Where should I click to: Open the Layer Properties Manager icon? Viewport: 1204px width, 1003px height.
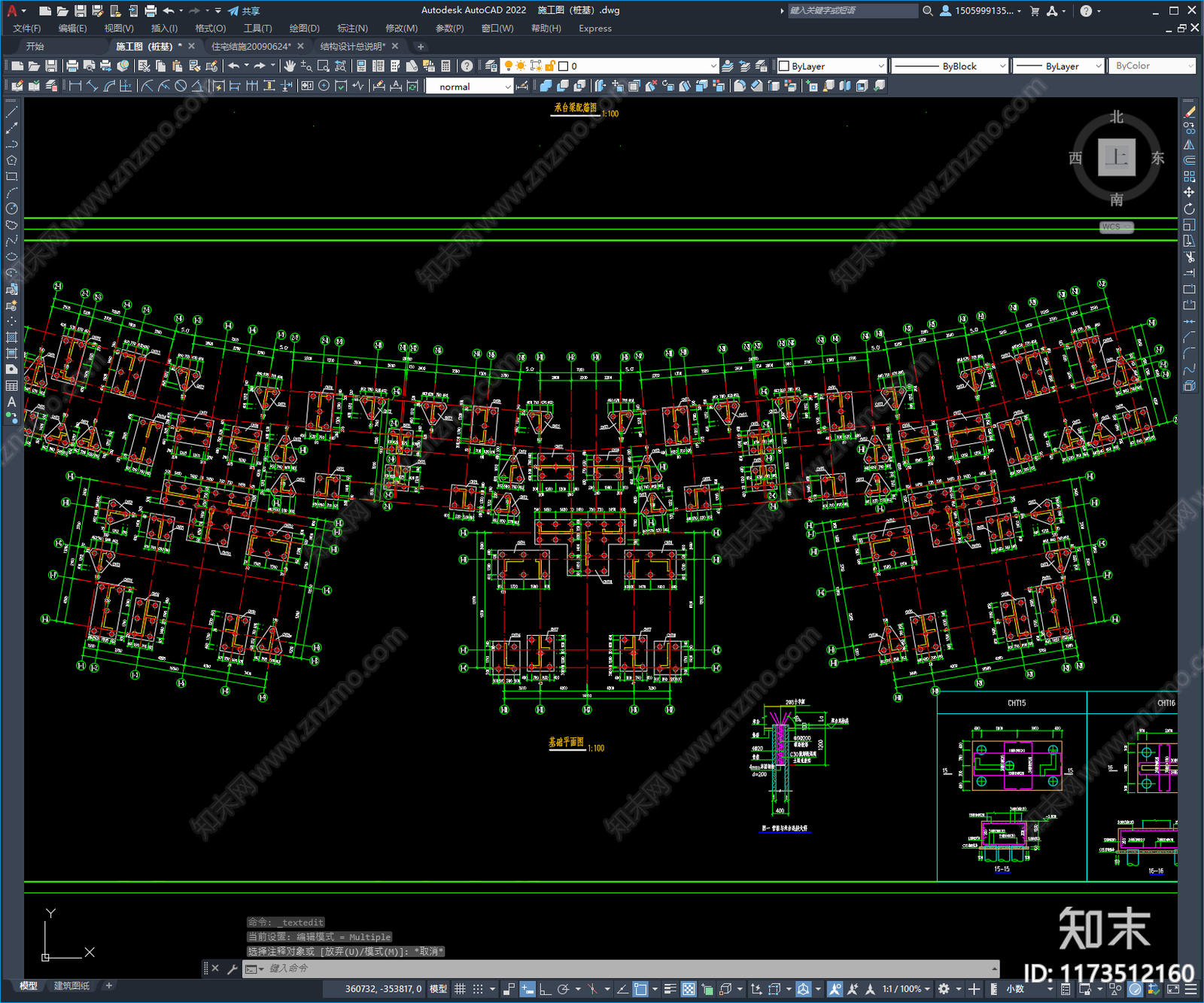click(491, 66)
